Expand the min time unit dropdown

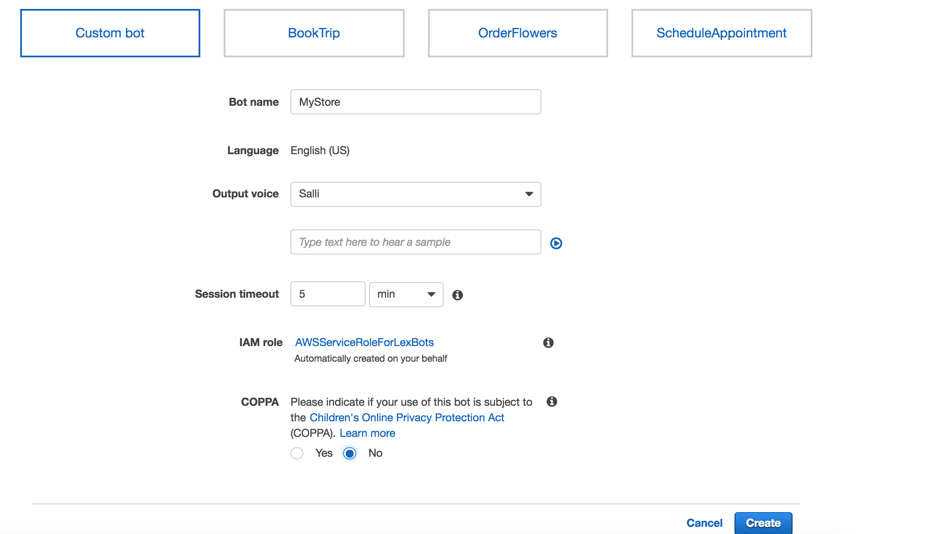tap(406, 294)
